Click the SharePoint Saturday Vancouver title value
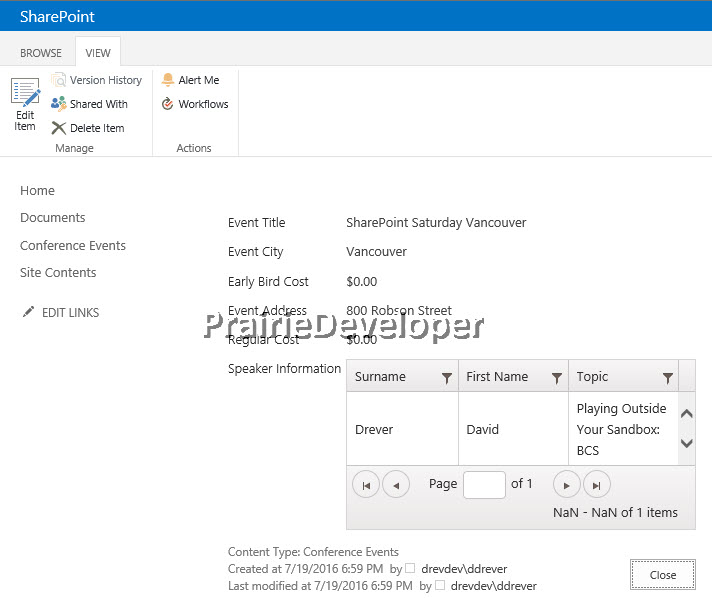Image resolution: width=712 pixels, height=598 pixels. click(x=436, y=223)
